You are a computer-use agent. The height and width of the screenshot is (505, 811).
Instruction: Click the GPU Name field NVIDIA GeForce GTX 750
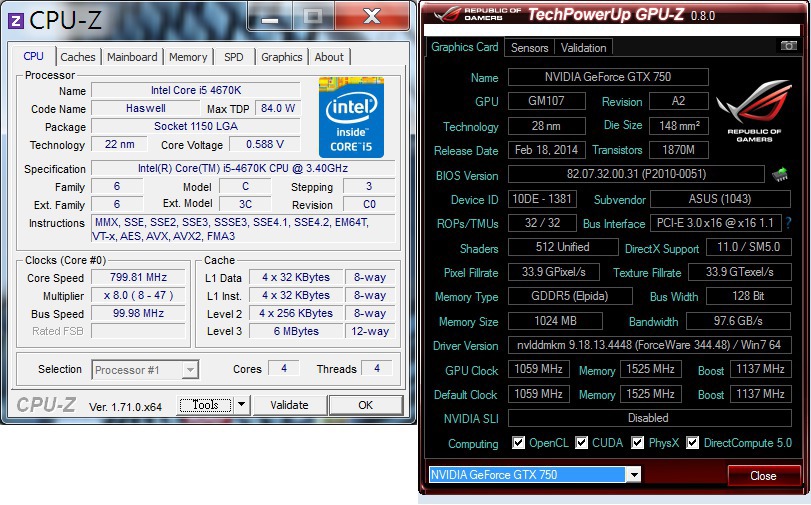point(608,77)
